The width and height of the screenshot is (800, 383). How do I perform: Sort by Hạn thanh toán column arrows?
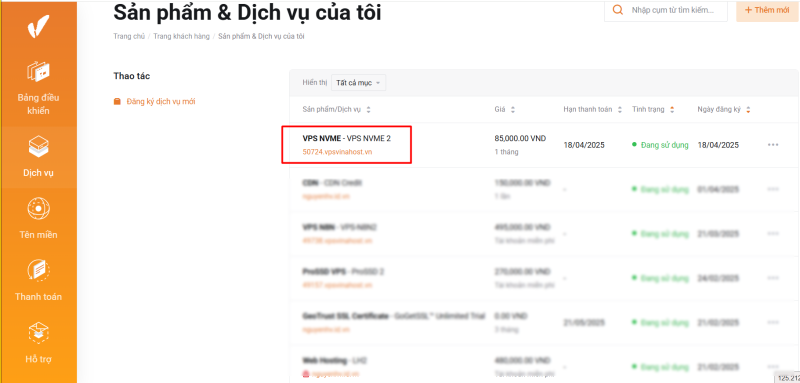[x=620, y=110]
